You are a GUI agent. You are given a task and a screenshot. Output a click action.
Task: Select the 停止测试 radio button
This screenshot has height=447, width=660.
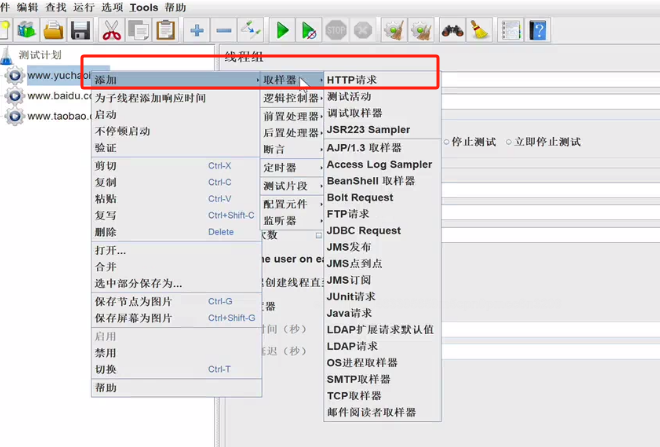tap(470, 142)
